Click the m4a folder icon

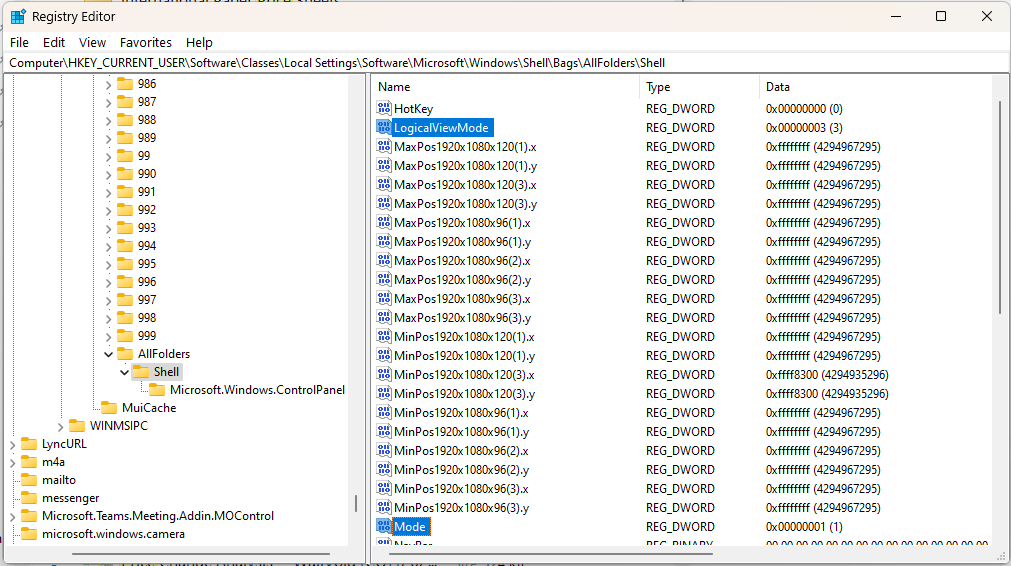[x=29, y=462]
